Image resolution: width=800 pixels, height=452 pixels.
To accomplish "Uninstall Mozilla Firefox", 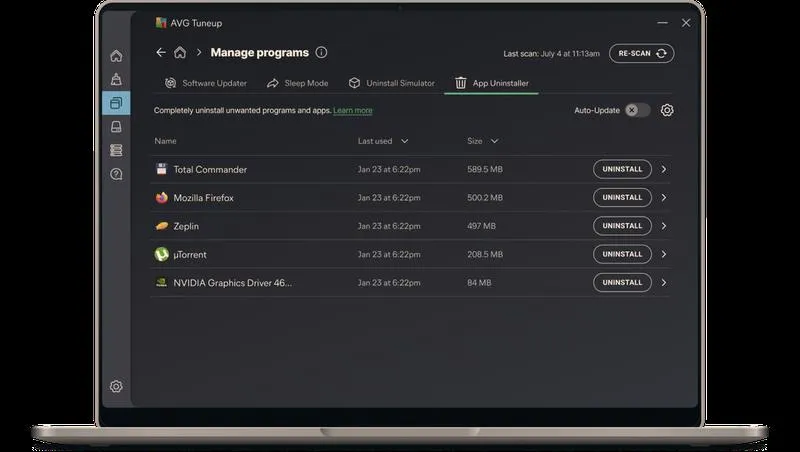I will pyautogui.click(x=622, y=197).
